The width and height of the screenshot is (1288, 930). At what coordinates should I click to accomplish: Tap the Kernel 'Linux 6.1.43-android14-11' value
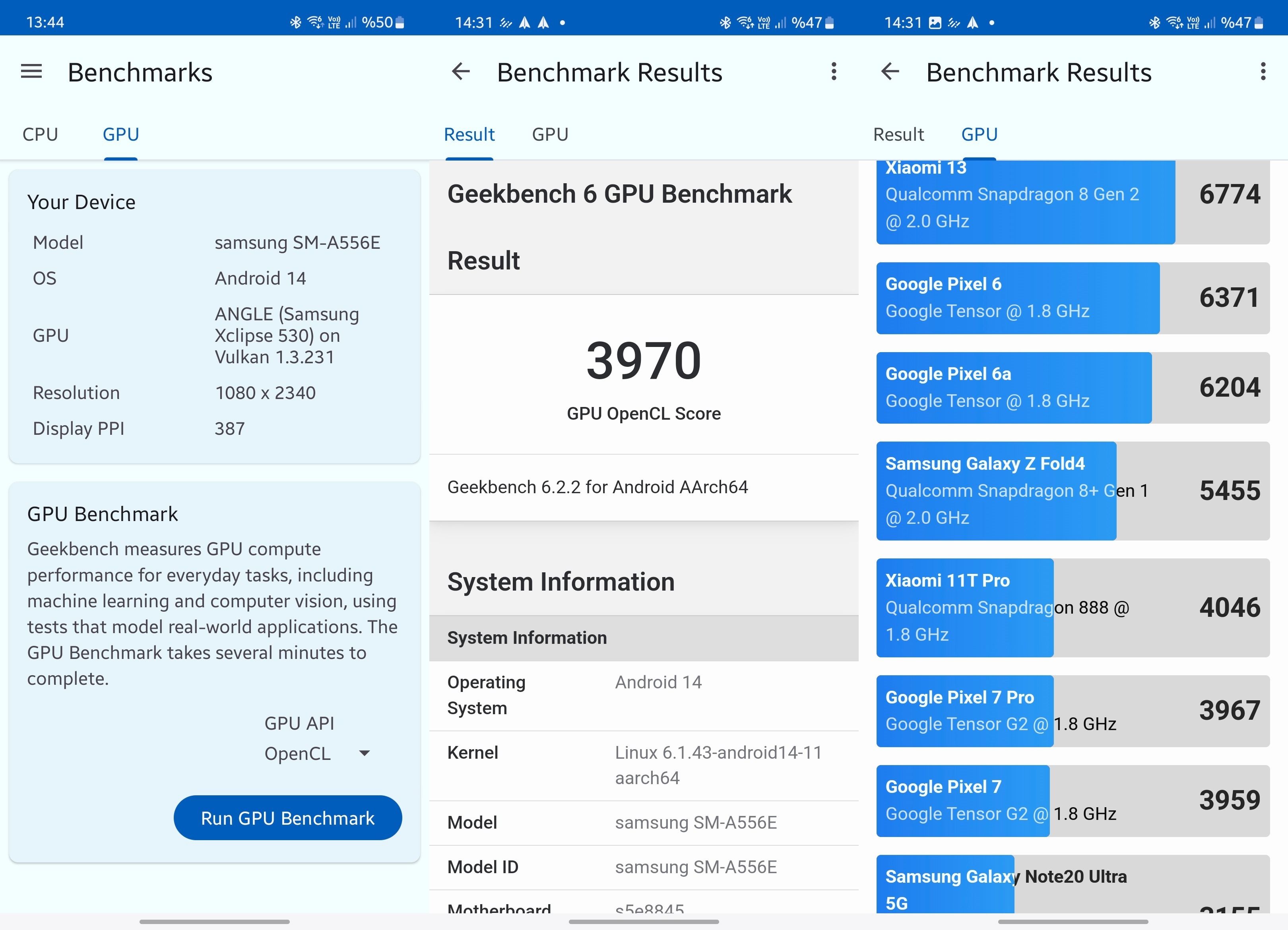[718, 765]
